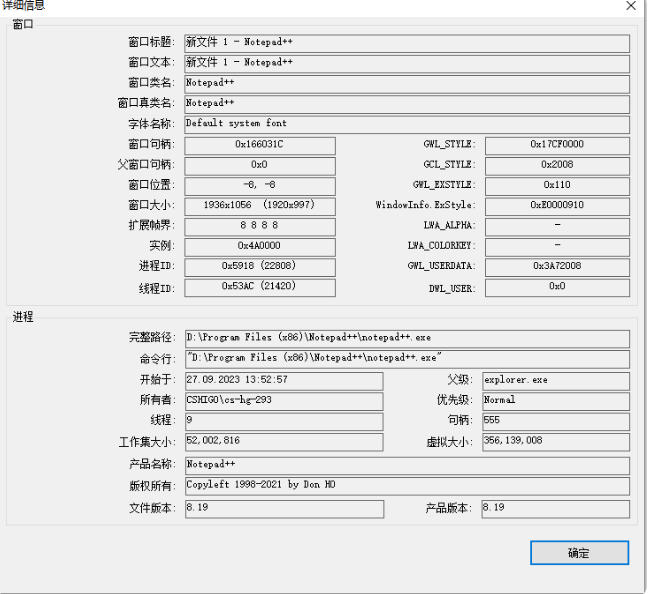Click the 开始于 date and time field
This screenshot has height=594, width=651.
(283, 381)
